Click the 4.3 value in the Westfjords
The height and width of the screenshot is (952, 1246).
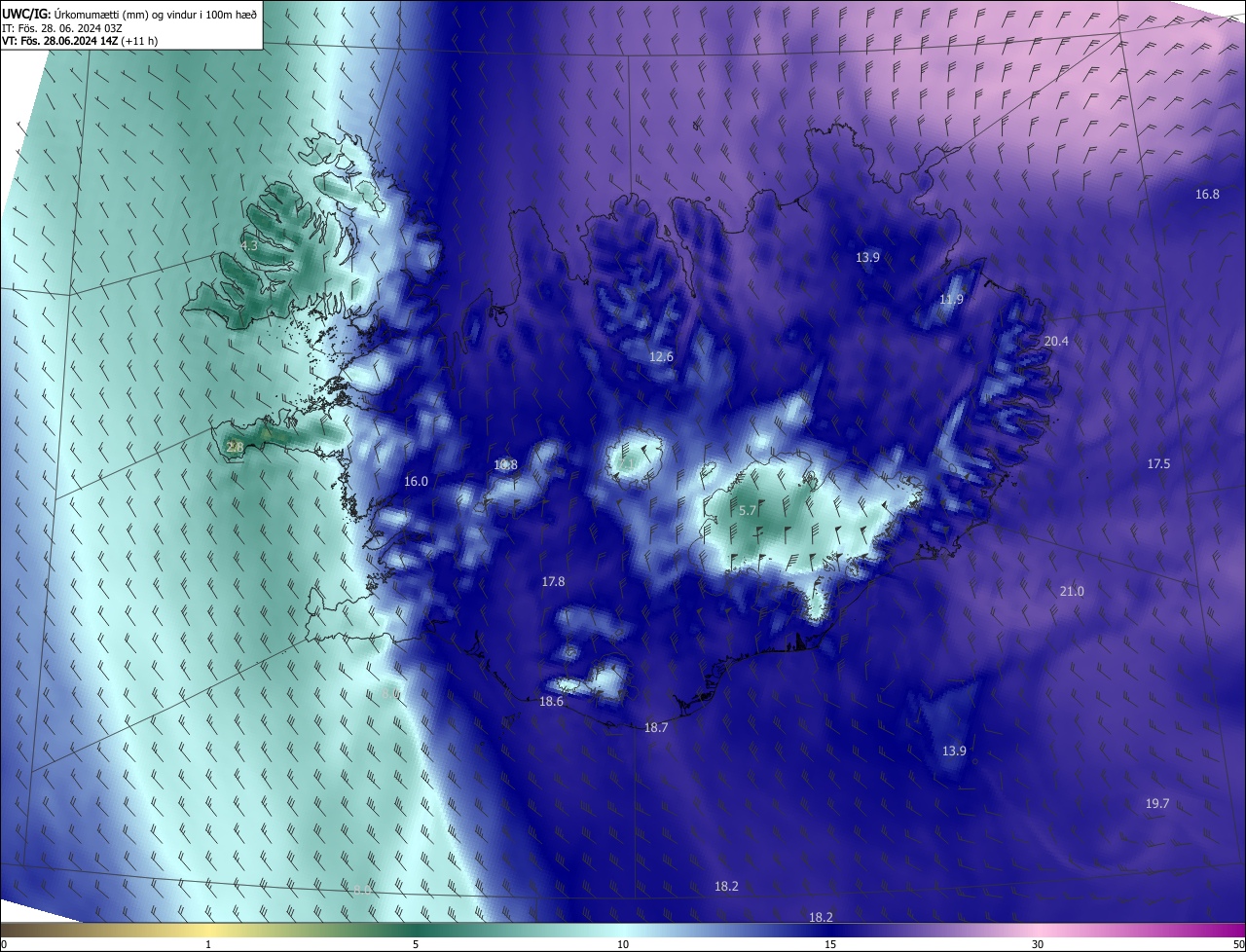coord(249,245)
